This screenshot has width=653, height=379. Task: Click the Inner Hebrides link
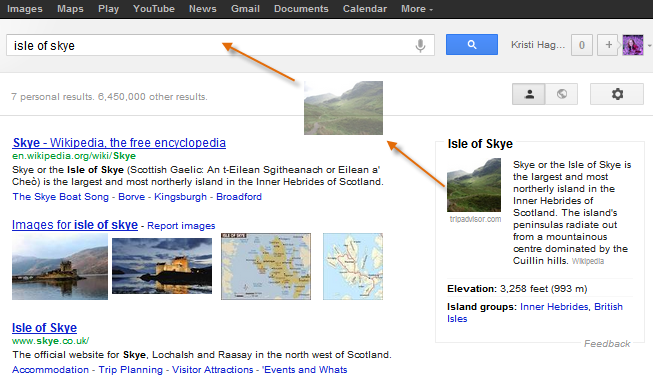[x=554, y=307]
